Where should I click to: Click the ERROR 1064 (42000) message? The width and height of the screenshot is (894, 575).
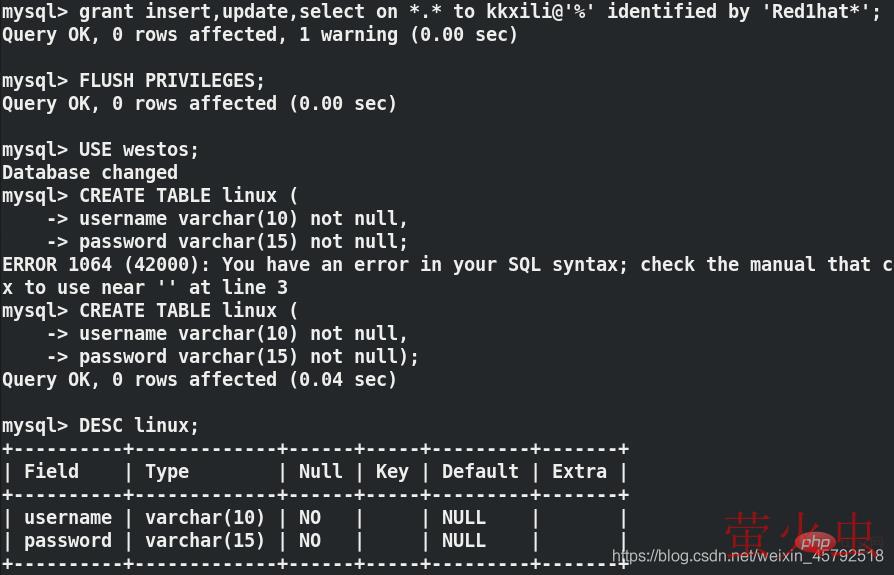(106, 265)
